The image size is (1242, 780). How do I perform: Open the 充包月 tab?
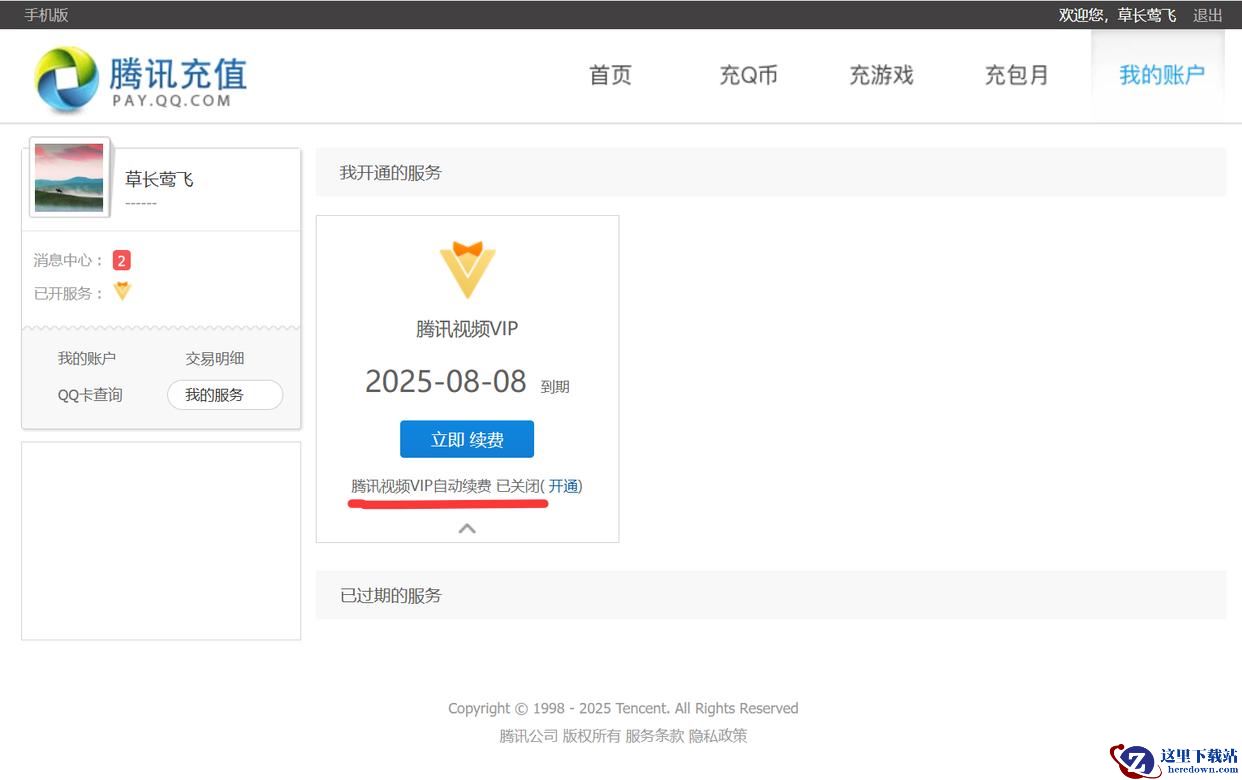tap(1016, 75)
